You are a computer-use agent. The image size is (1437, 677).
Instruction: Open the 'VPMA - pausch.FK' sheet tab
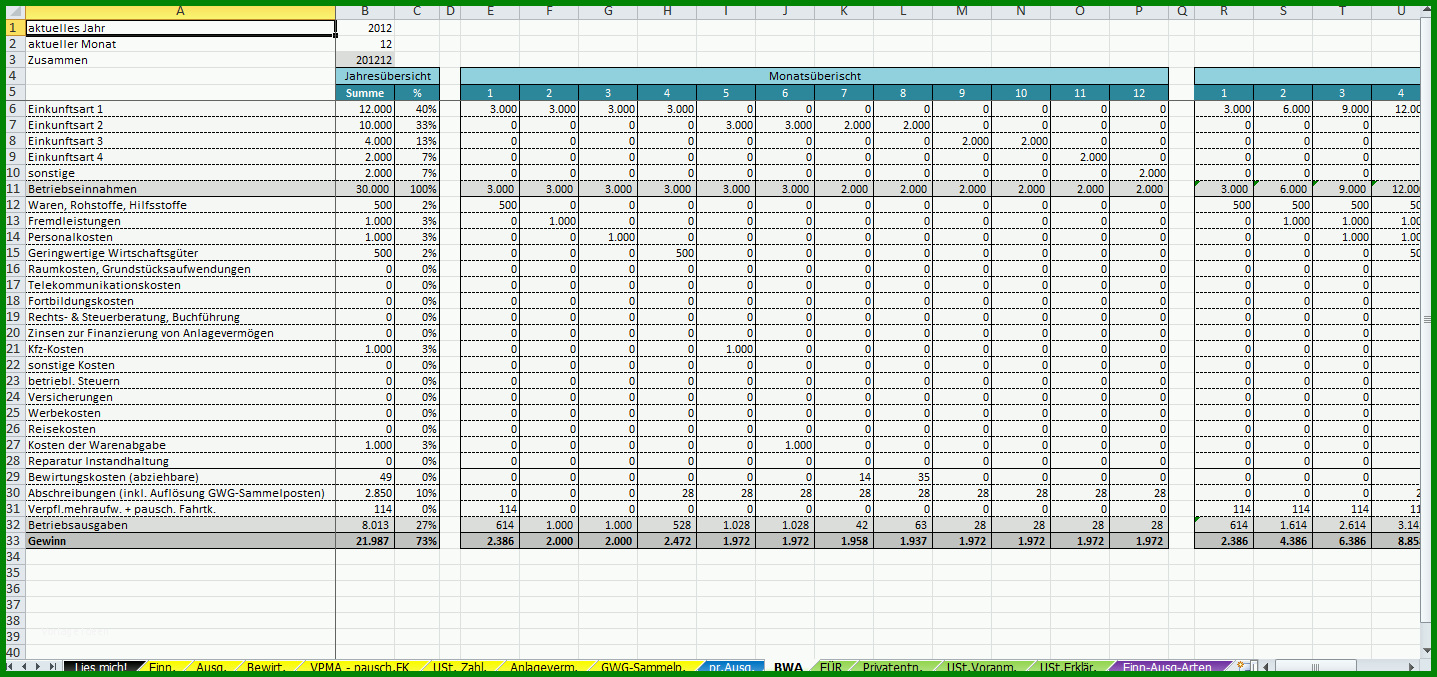(359, 667)
